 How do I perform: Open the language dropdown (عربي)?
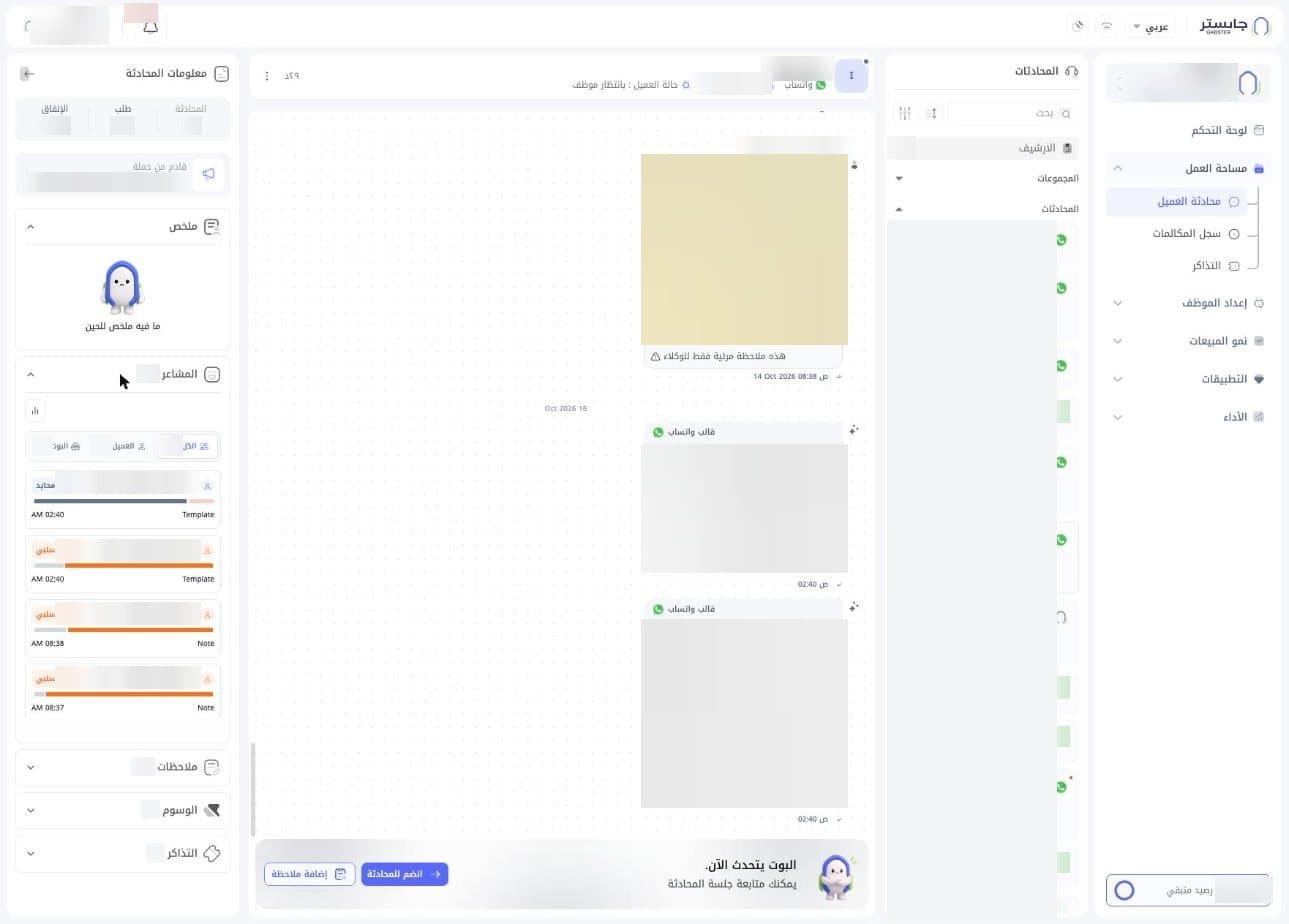1150,27
